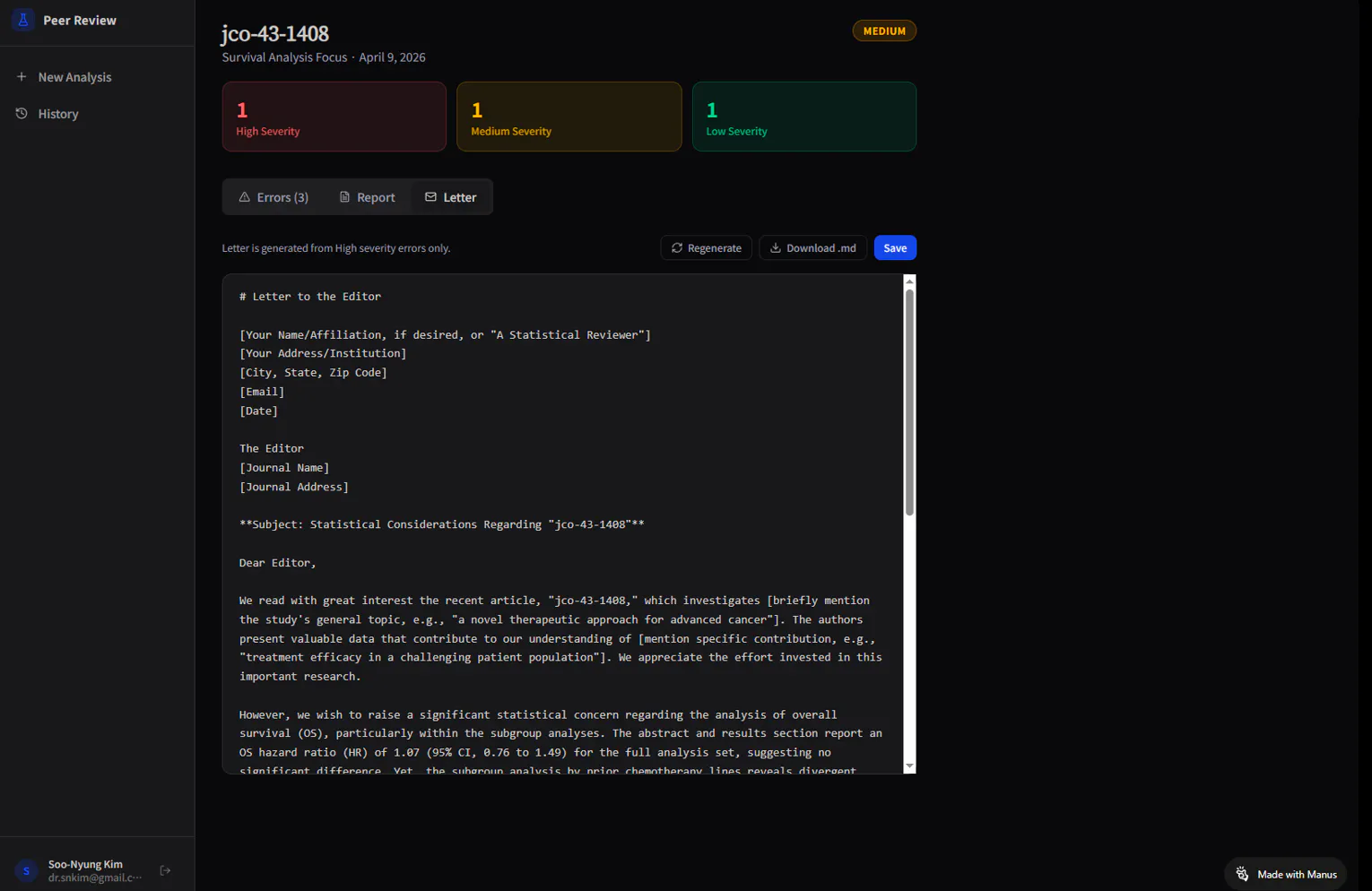Click the '[Date]' placeholder line
The image size is (1372, 891).
point(258,411)
